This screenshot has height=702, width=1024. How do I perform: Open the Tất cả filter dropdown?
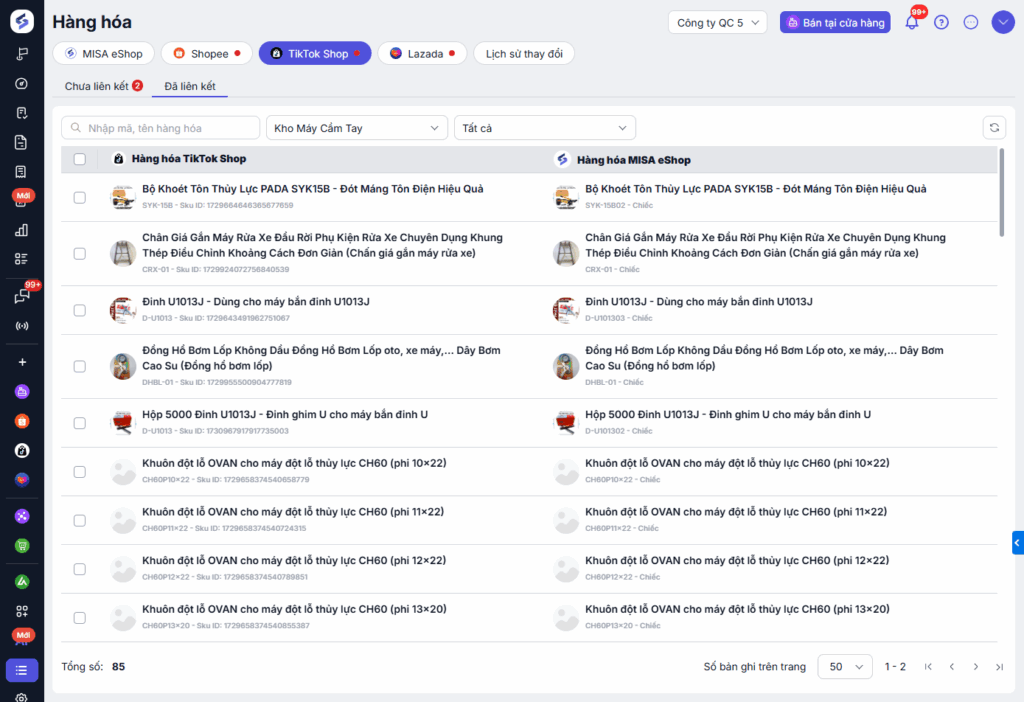pyautogui.click(x=545, y=128)
